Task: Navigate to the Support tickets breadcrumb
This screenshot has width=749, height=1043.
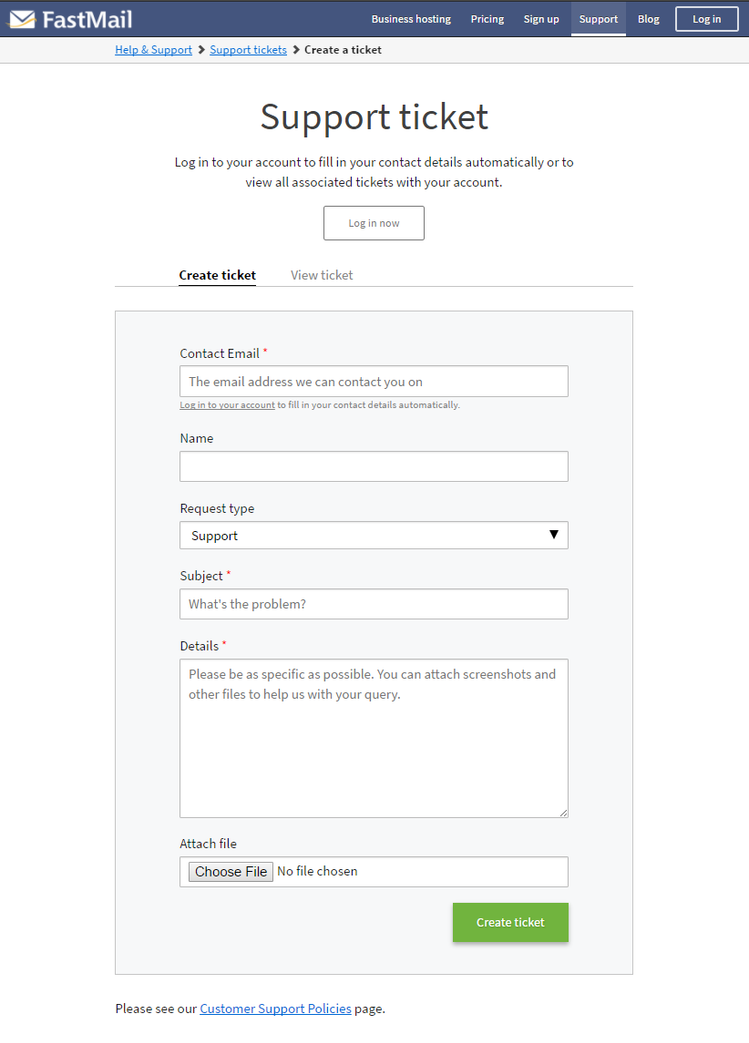Action: [x=248, y=50]
